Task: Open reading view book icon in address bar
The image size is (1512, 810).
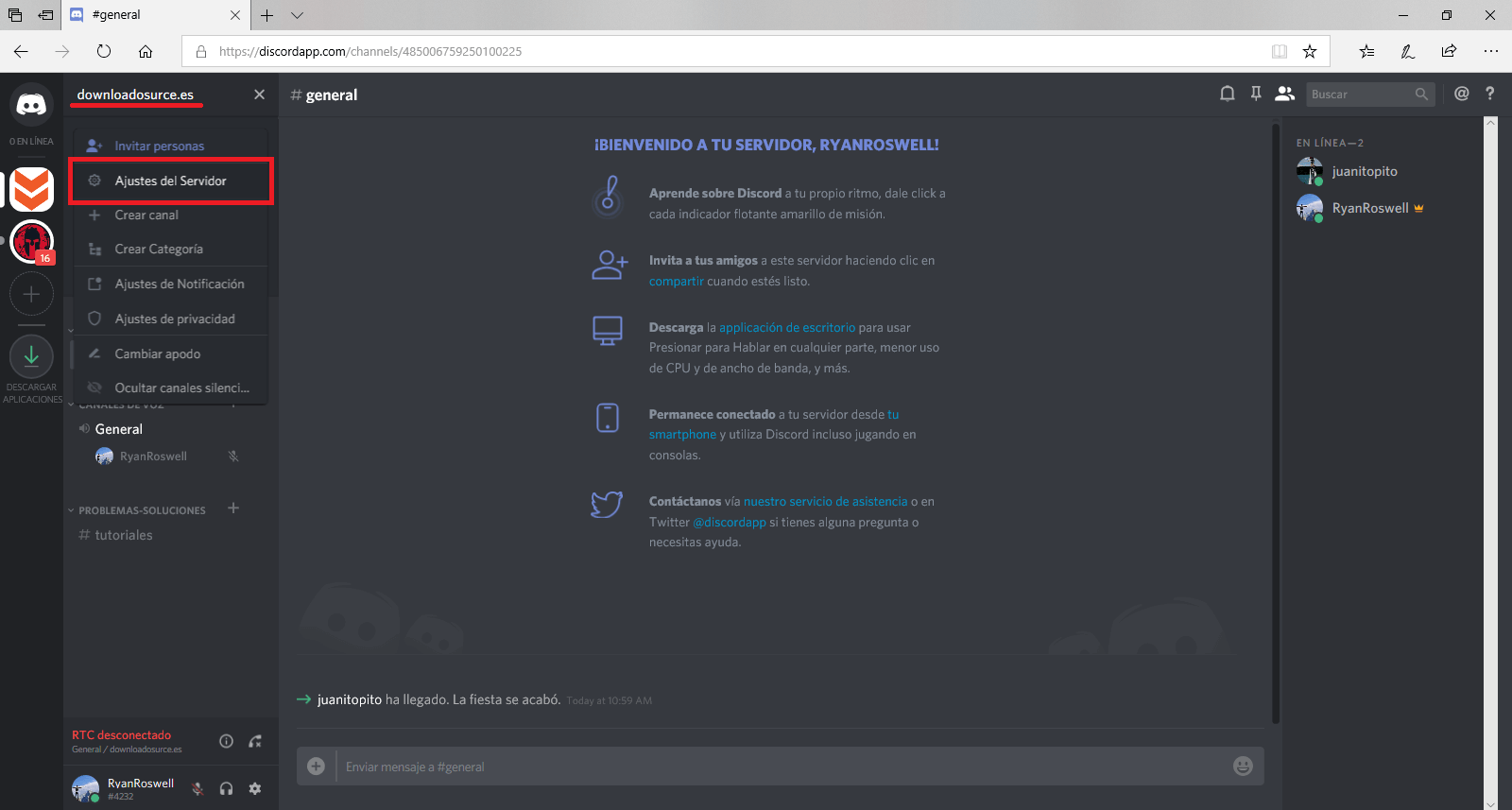Action: 1280,51
